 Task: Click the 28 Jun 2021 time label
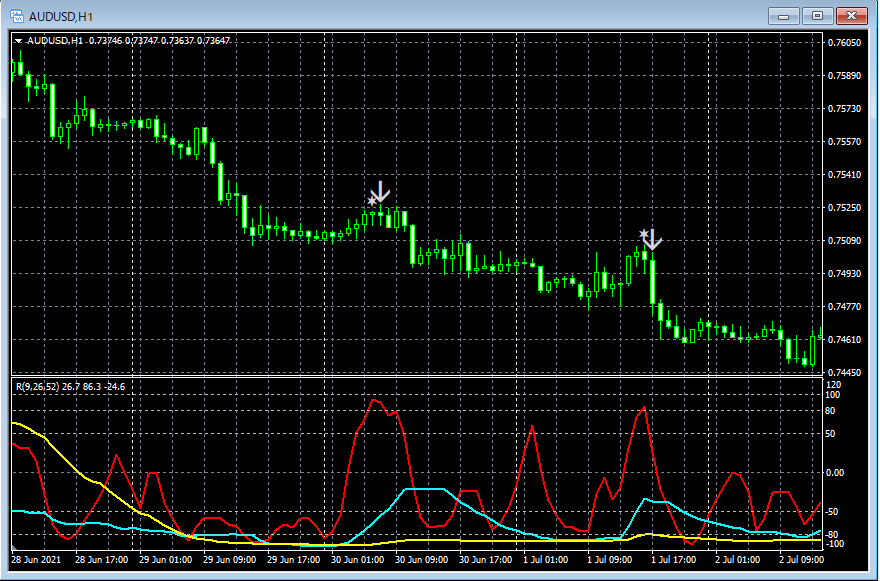tap(35, 560)
